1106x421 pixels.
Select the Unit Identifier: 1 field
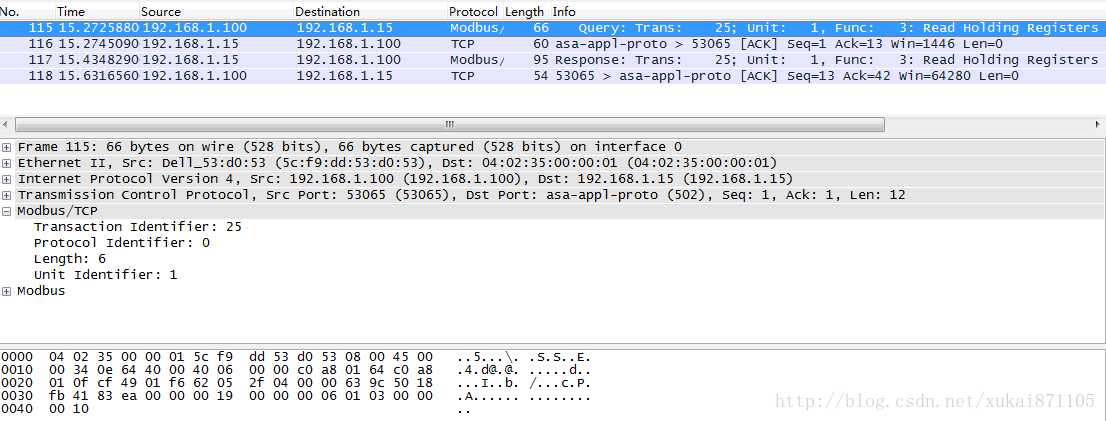coord(106,275)
